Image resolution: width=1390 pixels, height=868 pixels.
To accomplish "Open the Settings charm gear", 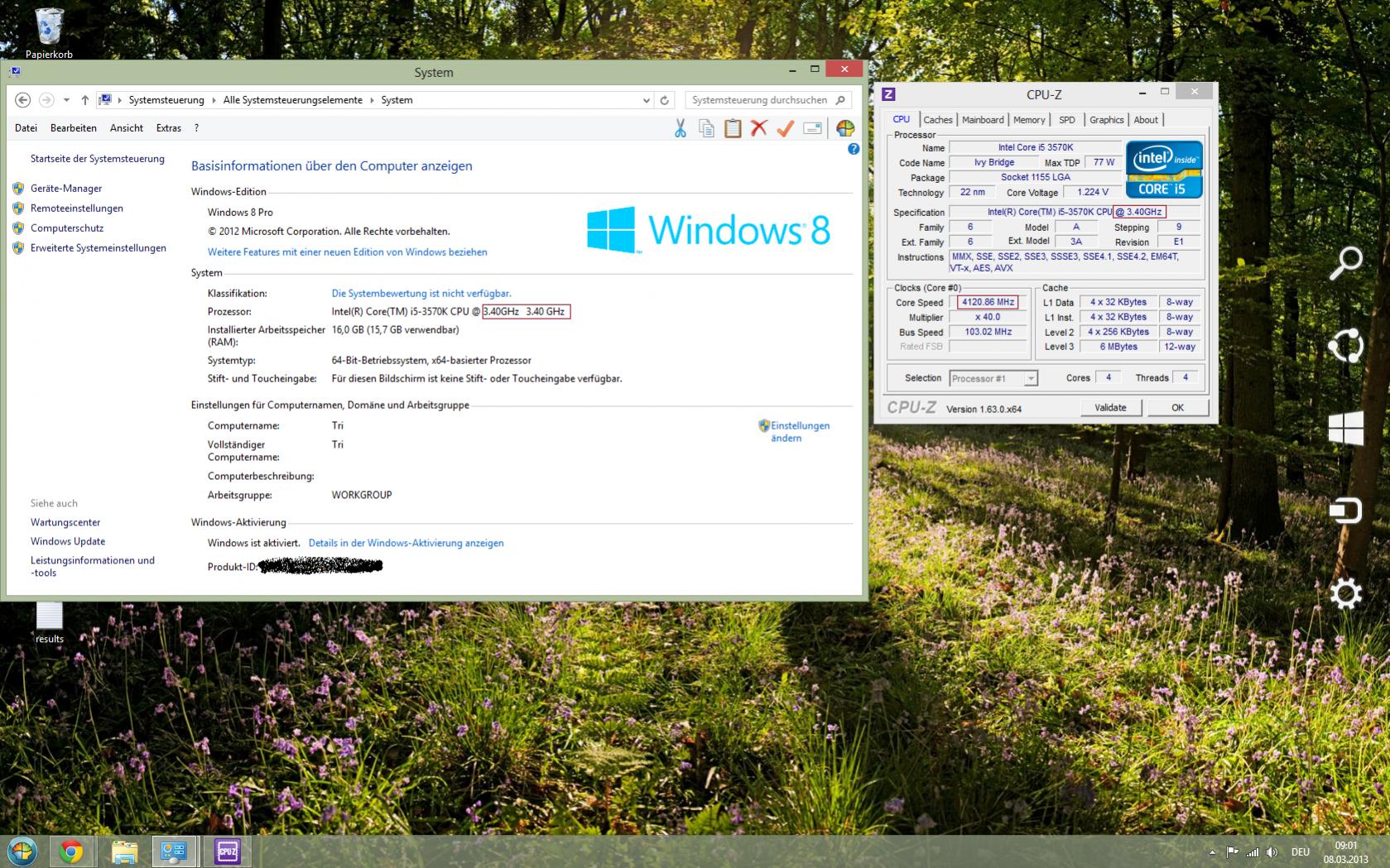I will [1345, 593].
